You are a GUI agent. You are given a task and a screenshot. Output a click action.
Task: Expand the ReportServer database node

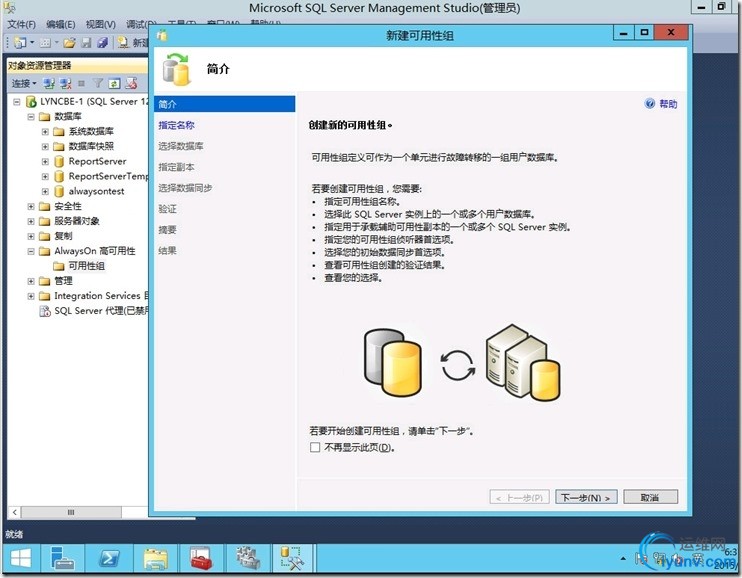(45, 161)
